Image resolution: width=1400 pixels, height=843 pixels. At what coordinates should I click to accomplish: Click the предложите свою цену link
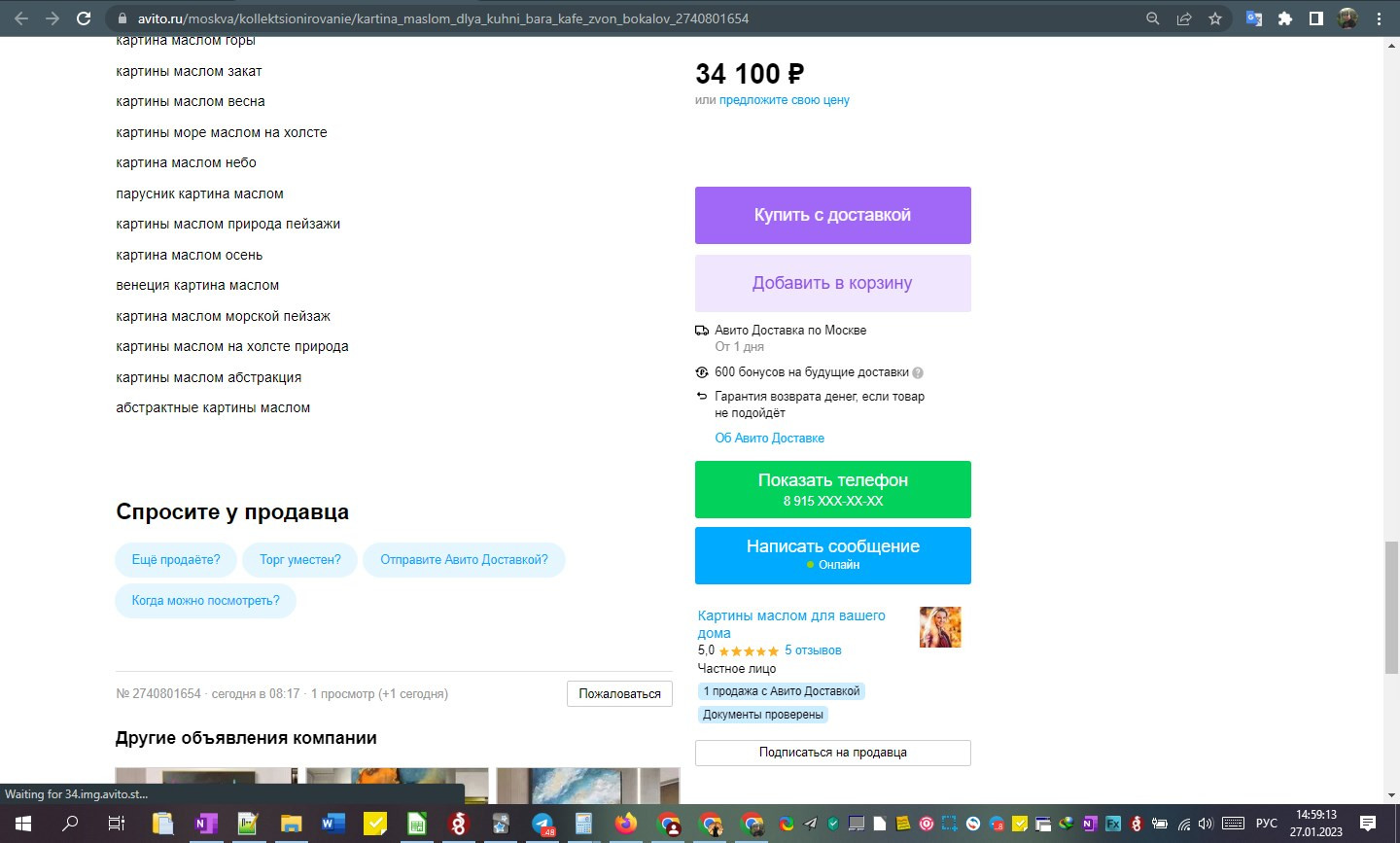click(x=785, y=100)
